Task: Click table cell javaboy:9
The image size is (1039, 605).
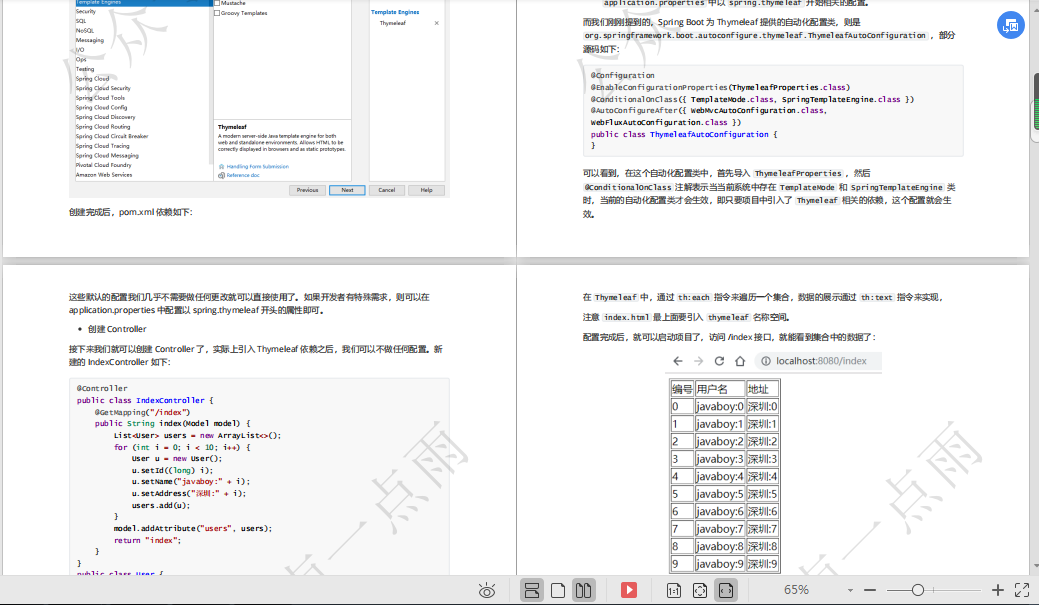Action: coord(720,564)
